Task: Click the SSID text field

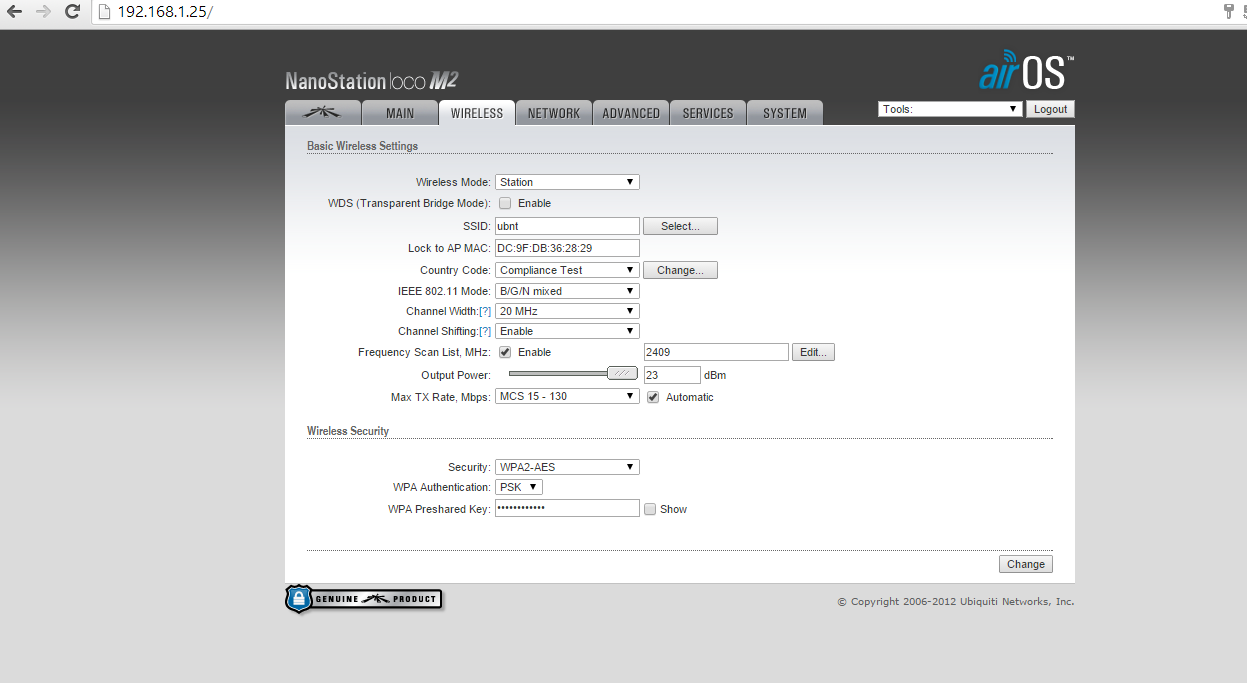Action: [567, 227]
